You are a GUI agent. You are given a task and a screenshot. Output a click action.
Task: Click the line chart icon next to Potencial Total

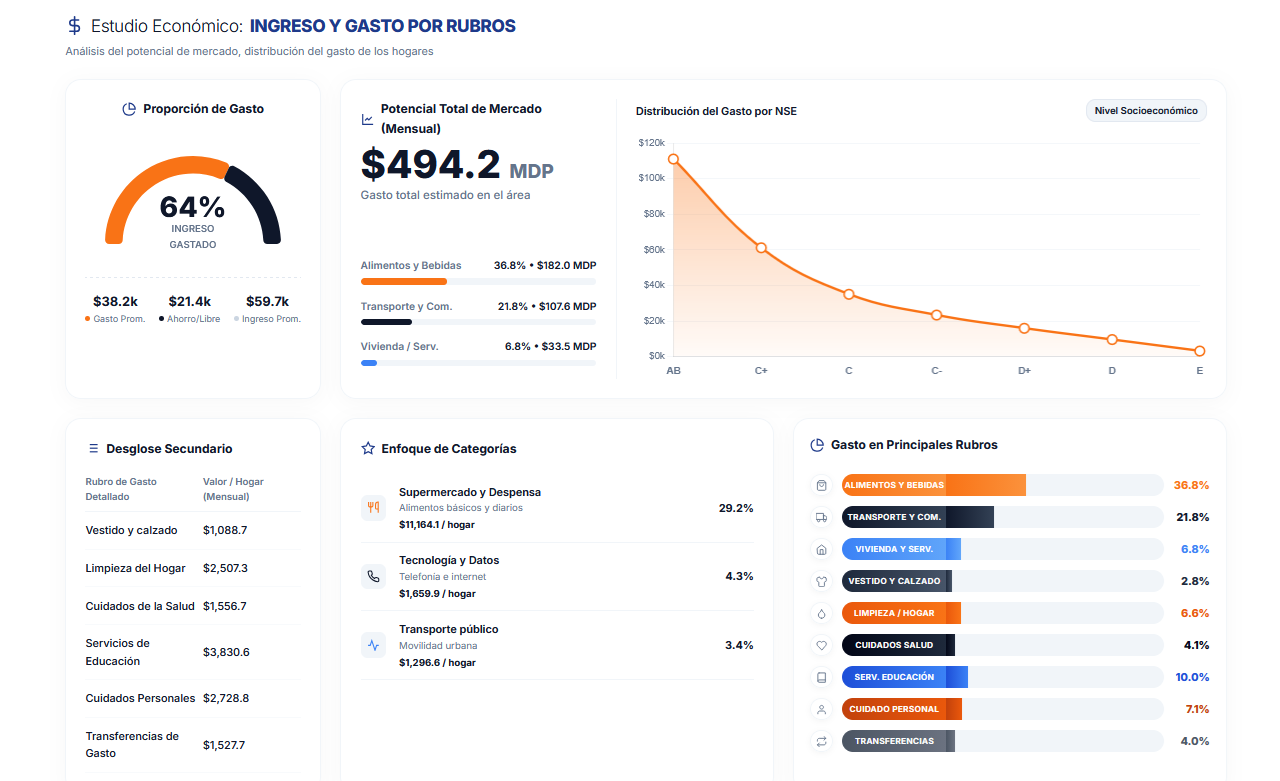(x=367, y=120)
